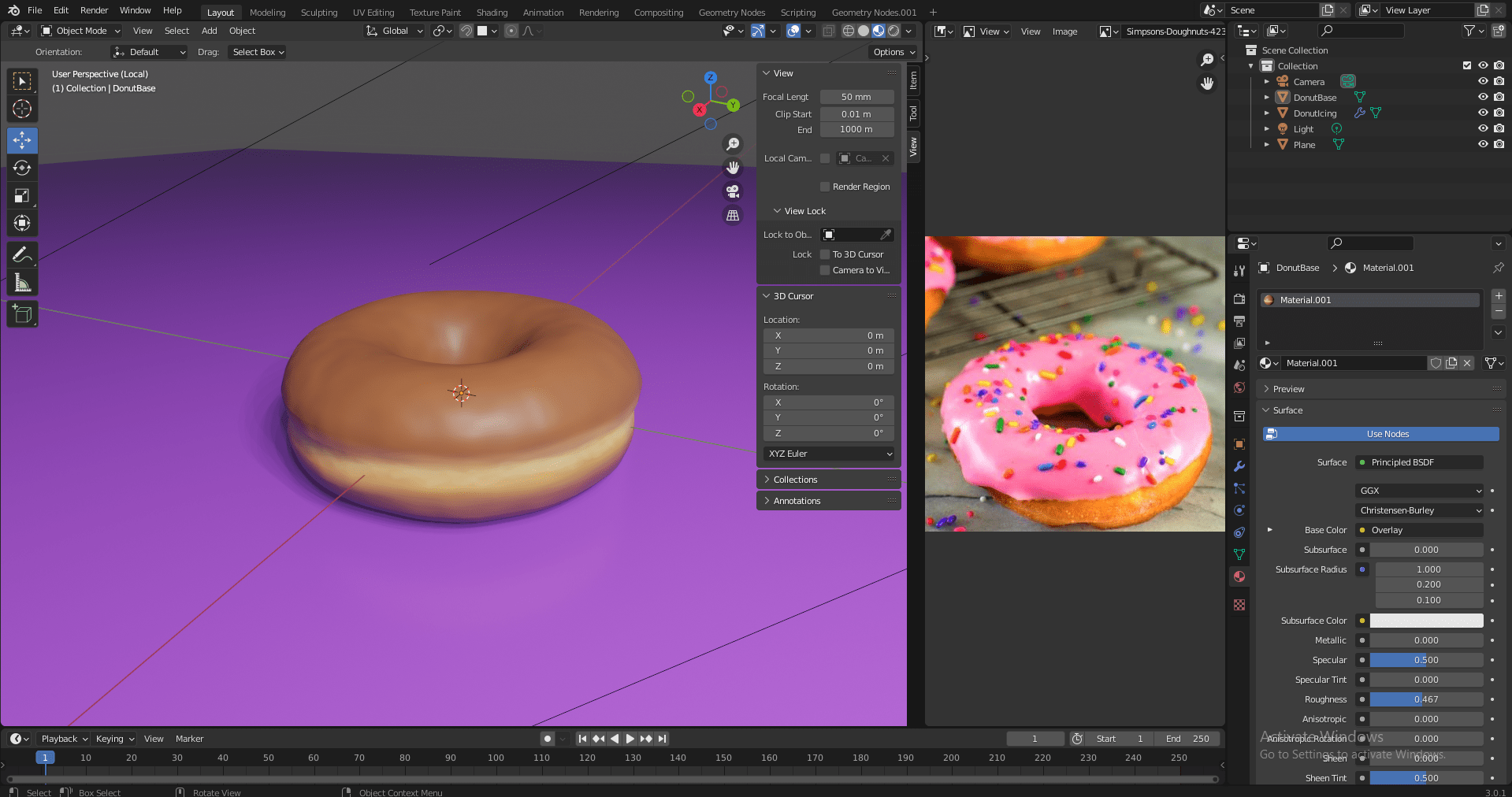Switch to the Texture Properties checker tab
Viewport: 1512px width, 797px height.
point(1239,605)
